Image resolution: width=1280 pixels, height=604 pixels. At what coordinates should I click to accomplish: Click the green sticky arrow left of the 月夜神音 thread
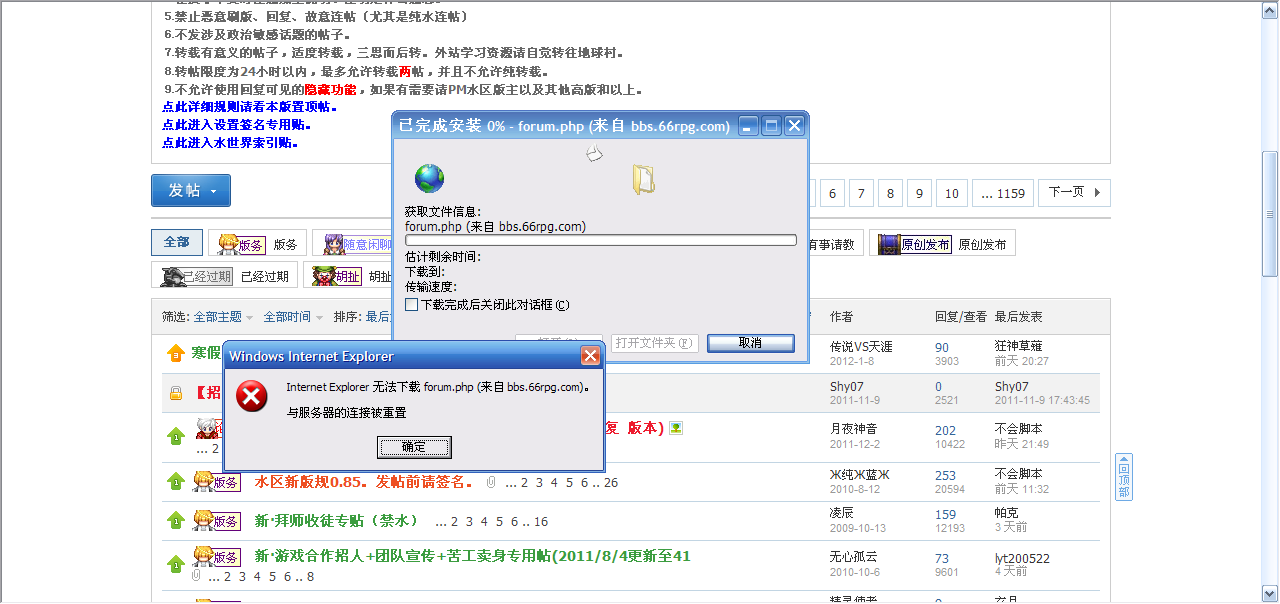coord(176,435)
